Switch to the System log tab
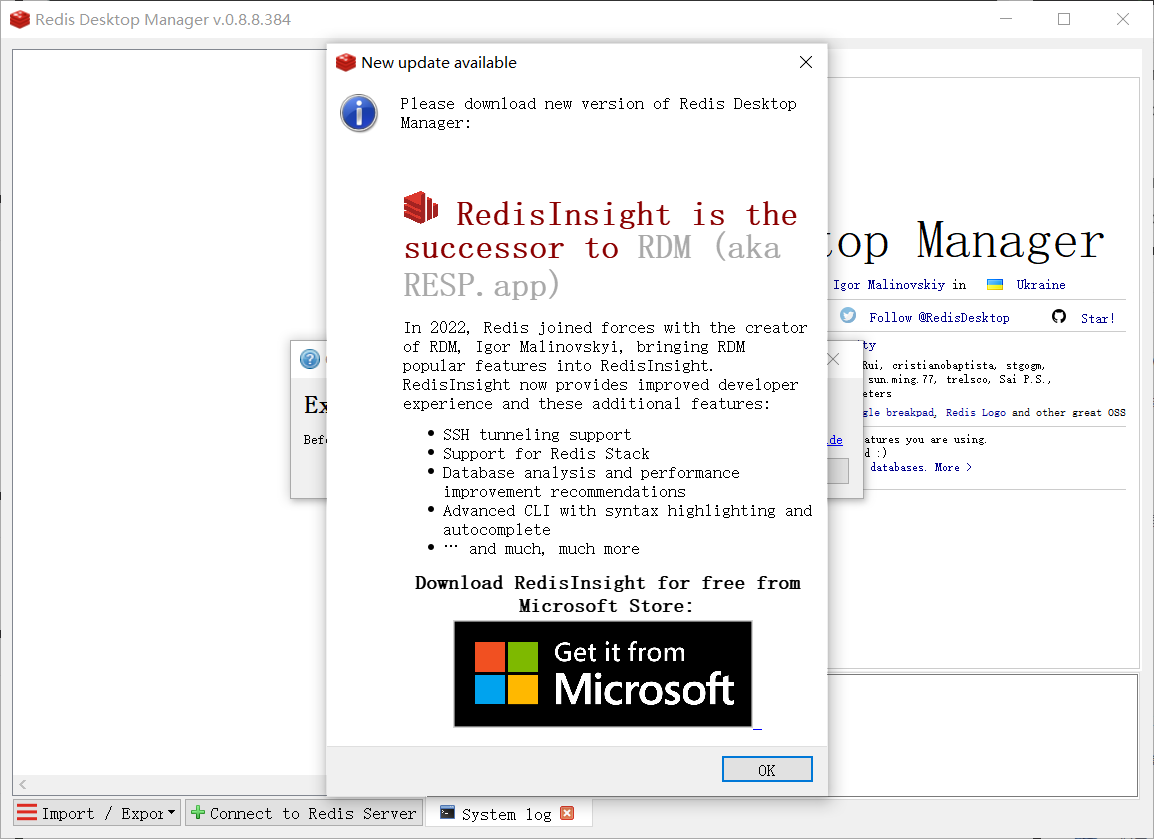This screenshot has height=839, width=1154. click(506, 814)
